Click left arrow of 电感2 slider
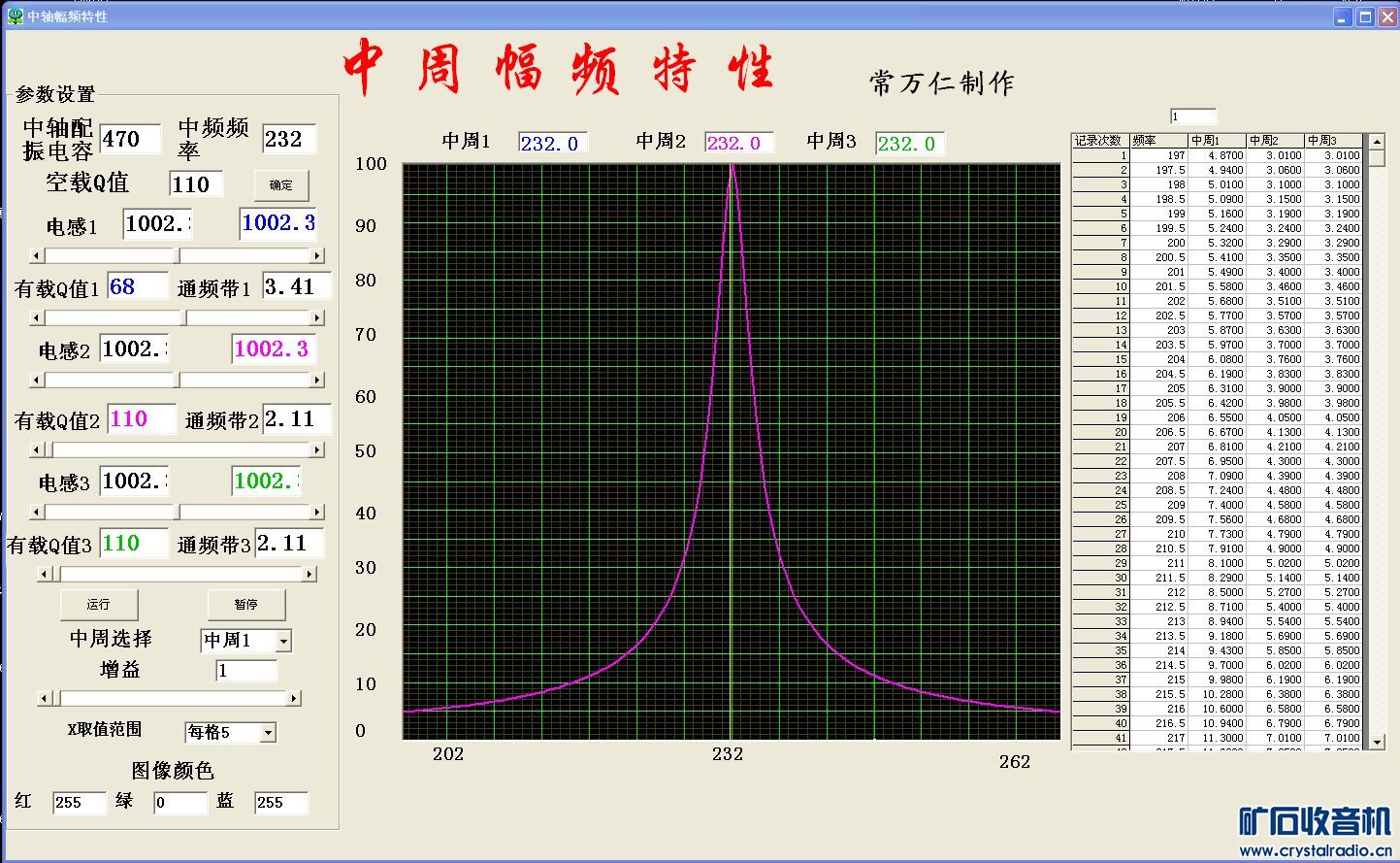Image resolution: width=1400 pixels, height=863 pixels. pyautogui.click(x=38, y=380)
